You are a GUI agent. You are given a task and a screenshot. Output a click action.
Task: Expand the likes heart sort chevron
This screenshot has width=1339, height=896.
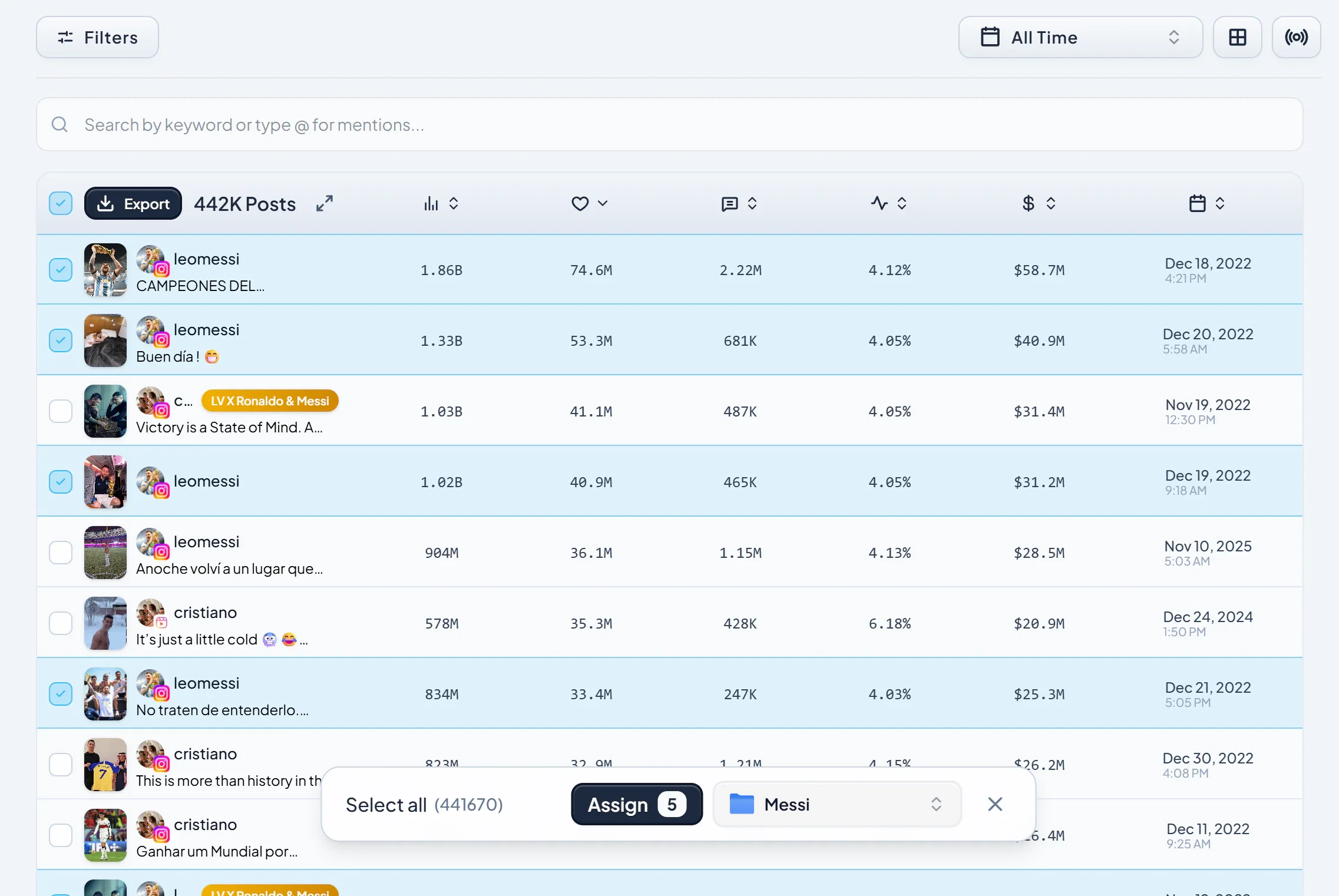(x=590, y=204)
